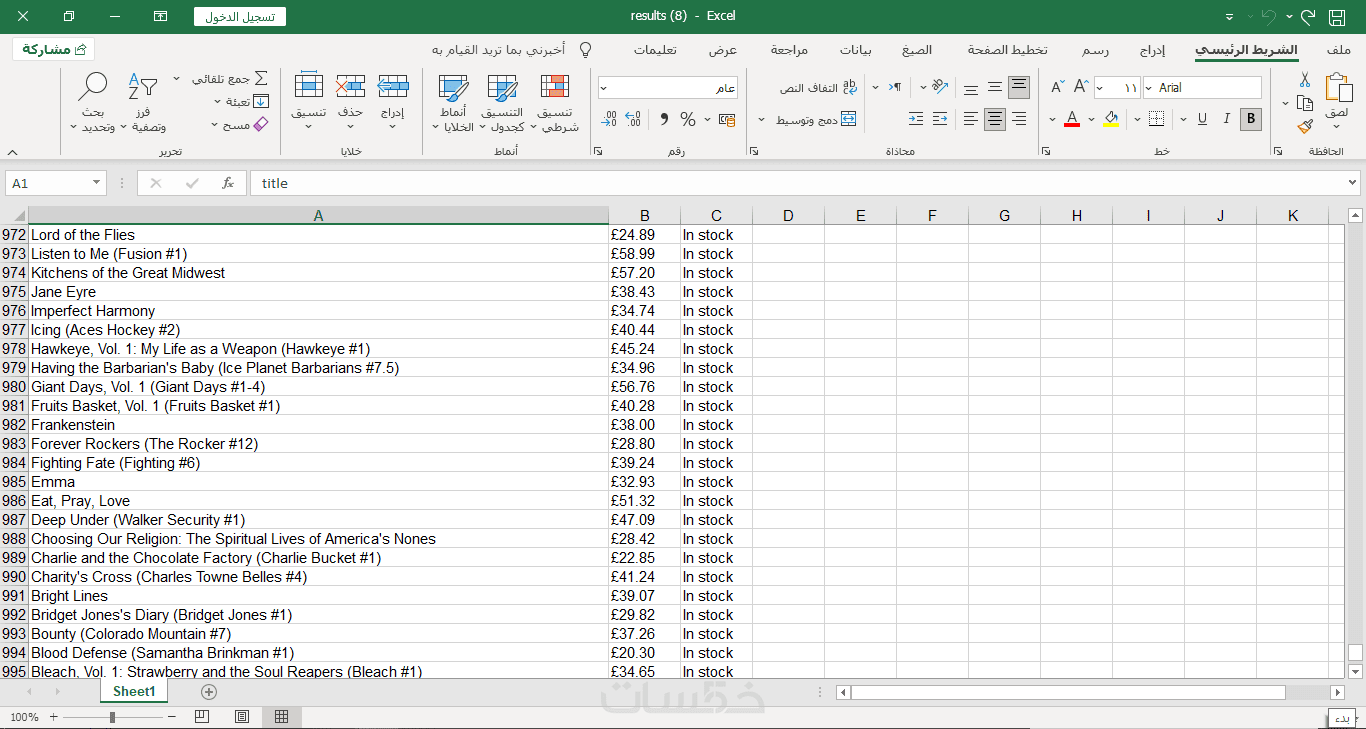Click the Decrease Decimal icon
Viewport: 1366px width, 729px height.
(609, 119)
